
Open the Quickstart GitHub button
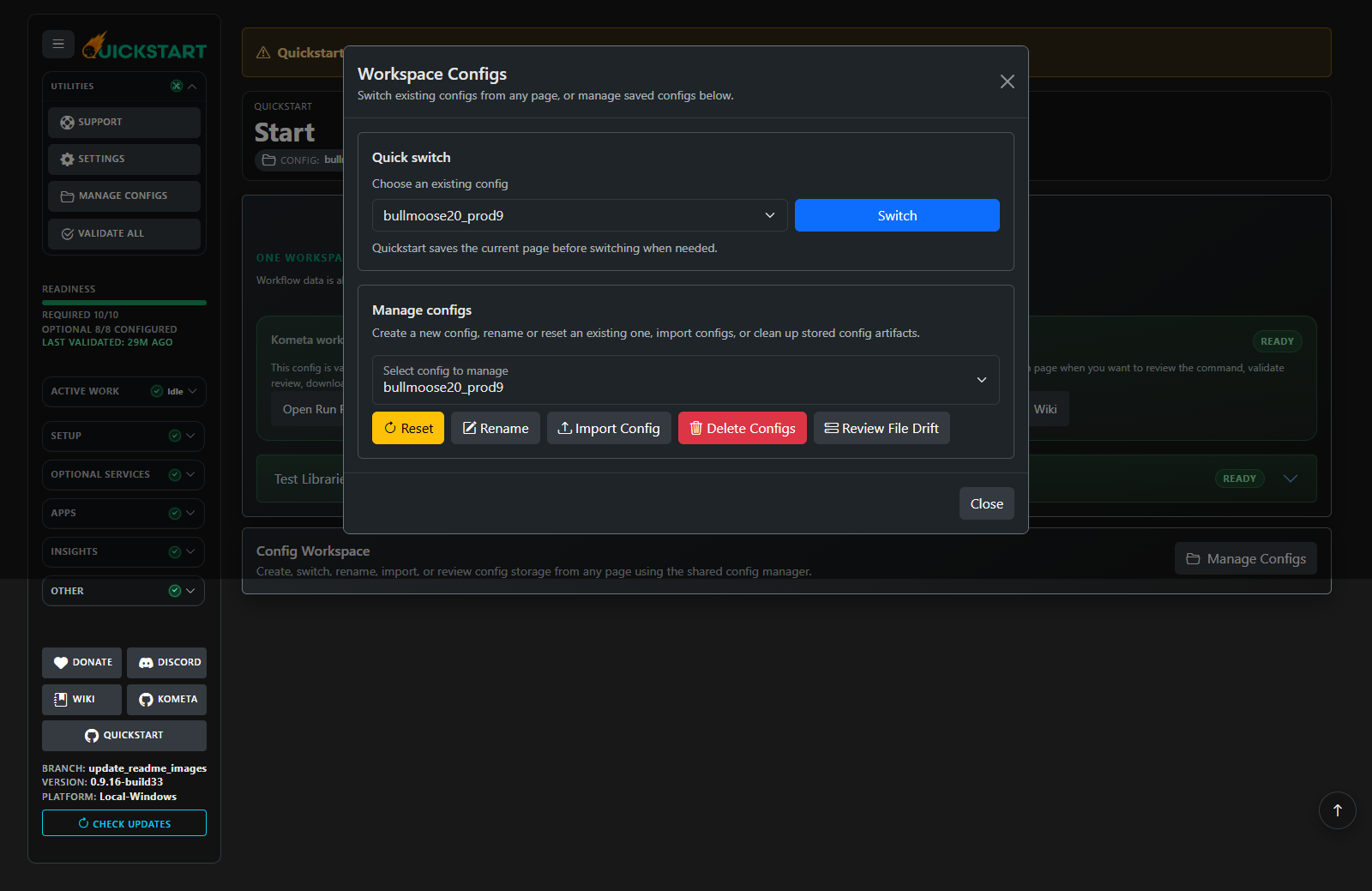coord(124,736)
